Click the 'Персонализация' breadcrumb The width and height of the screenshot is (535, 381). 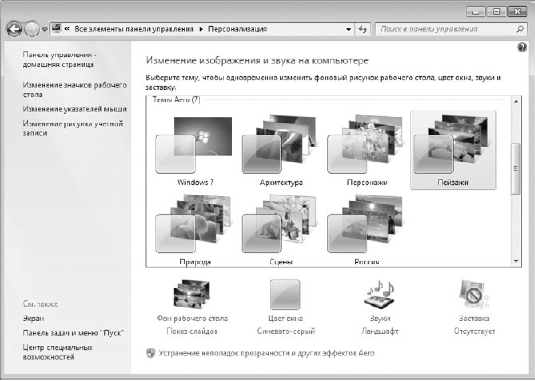(x=237, y=29)
